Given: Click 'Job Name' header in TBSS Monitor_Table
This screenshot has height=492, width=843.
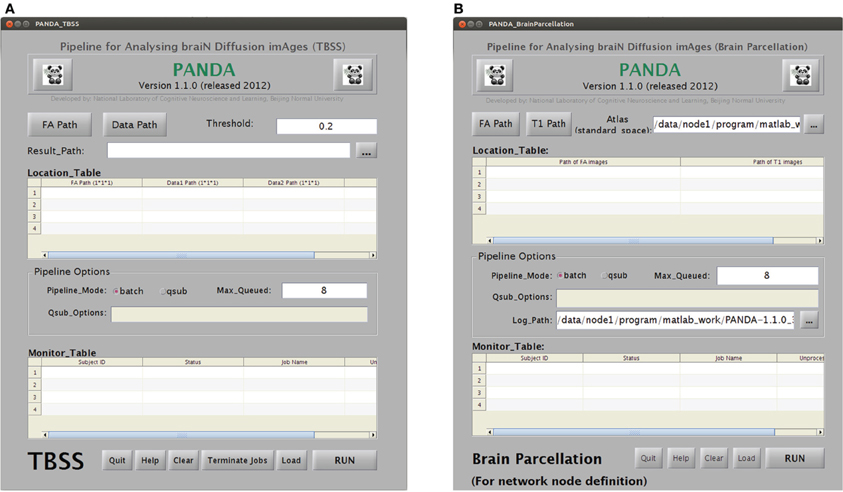Looking at the screenshot, I should pyautogui.click(x=294, y=362).
